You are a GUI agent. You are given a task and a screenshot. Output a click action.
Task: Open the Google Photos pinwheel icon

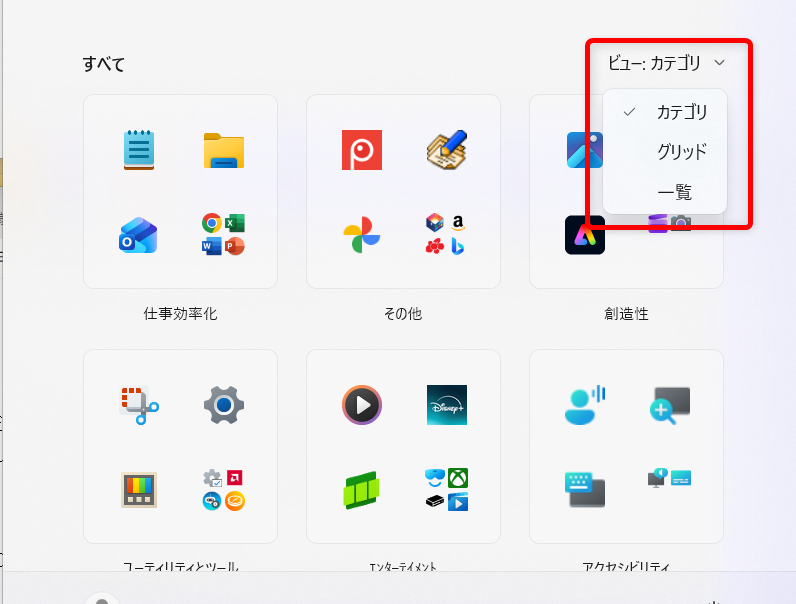(x=361, y=234)
